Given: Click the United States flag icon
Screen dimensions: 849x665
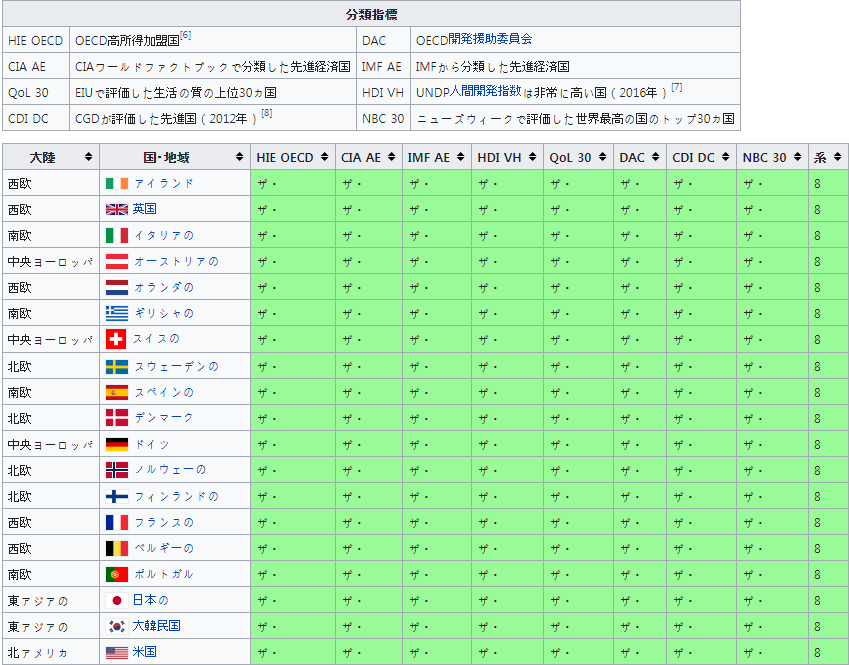Looking at the screenshot, I should [116, 652].
